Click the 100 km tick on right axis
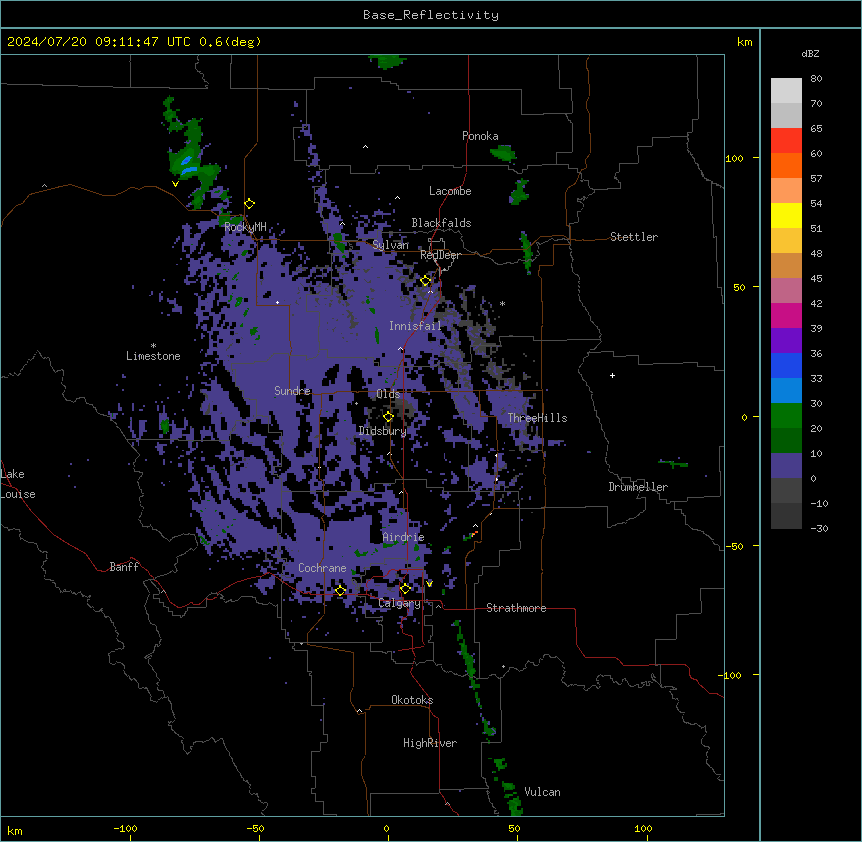 coord(734,158)
